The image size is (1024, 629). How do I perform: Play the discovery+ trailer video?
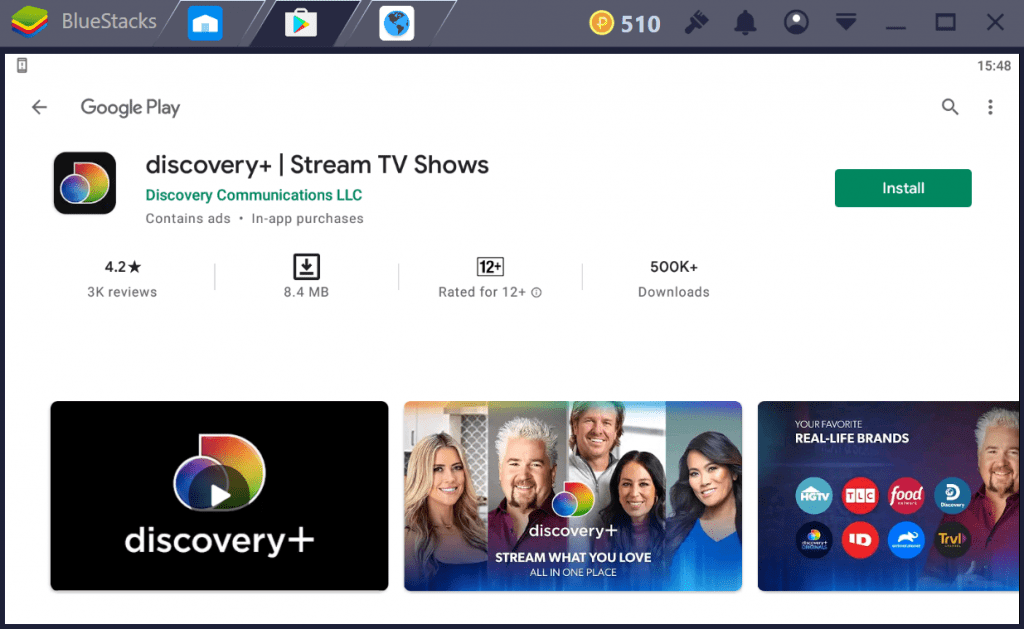pos(218,495)
